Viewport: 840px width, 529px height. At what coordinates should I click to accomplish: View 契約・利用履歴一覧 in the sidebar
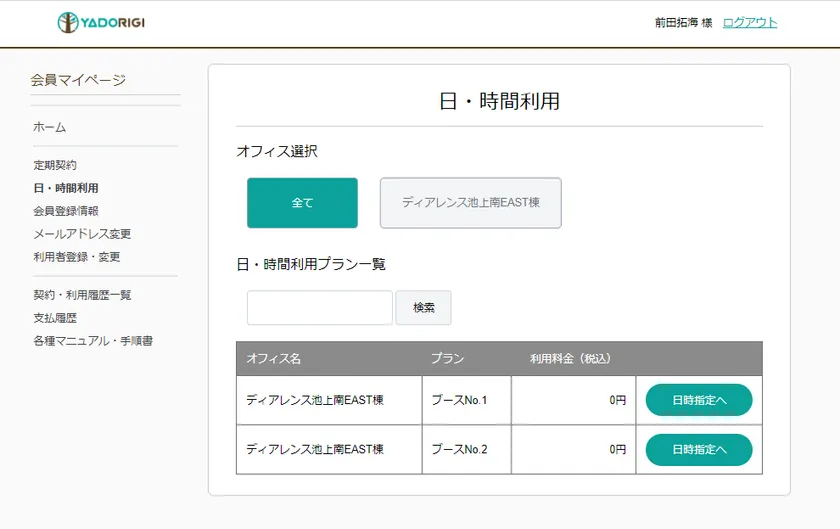(82, 295)
